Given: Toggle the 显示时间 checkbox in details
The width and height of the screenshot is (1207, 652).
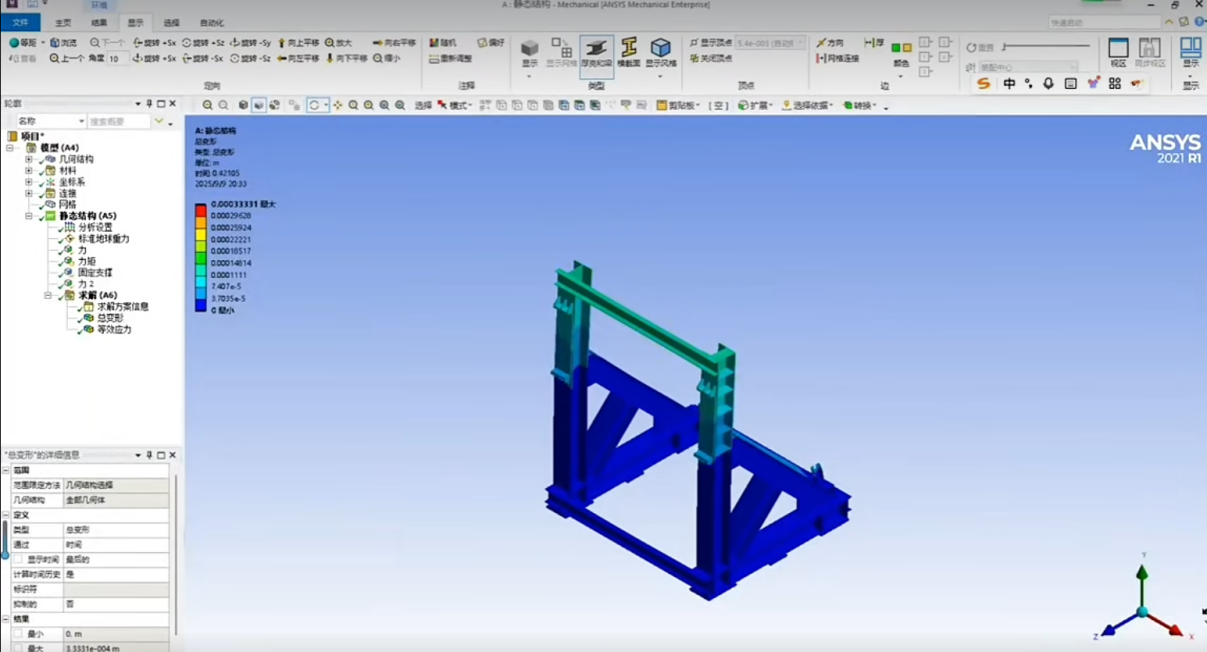Looking at the screenshot, I should coord(17,560).
